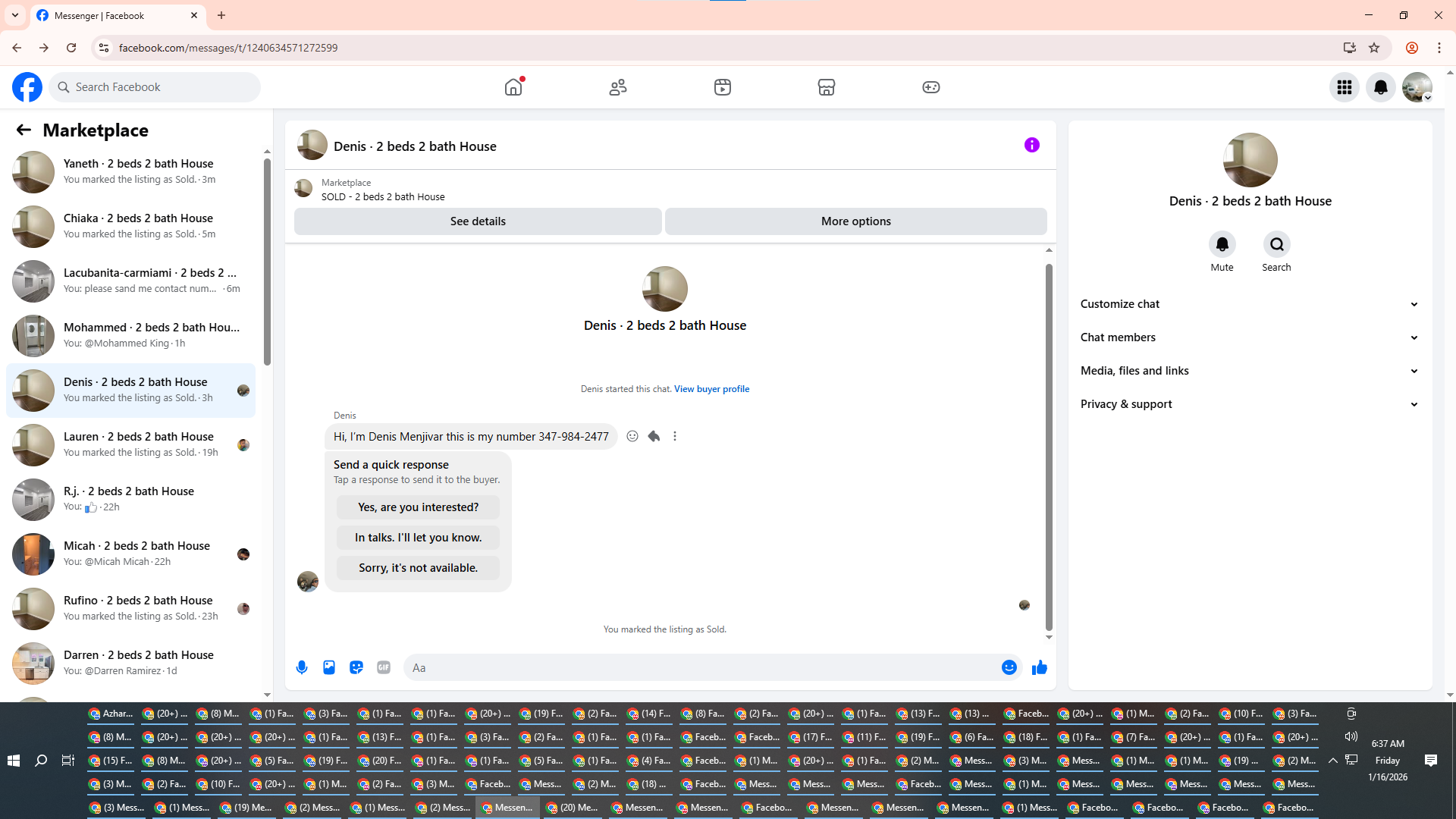
Task: Go to Facebook Home tab
Action: click(513, 87)
